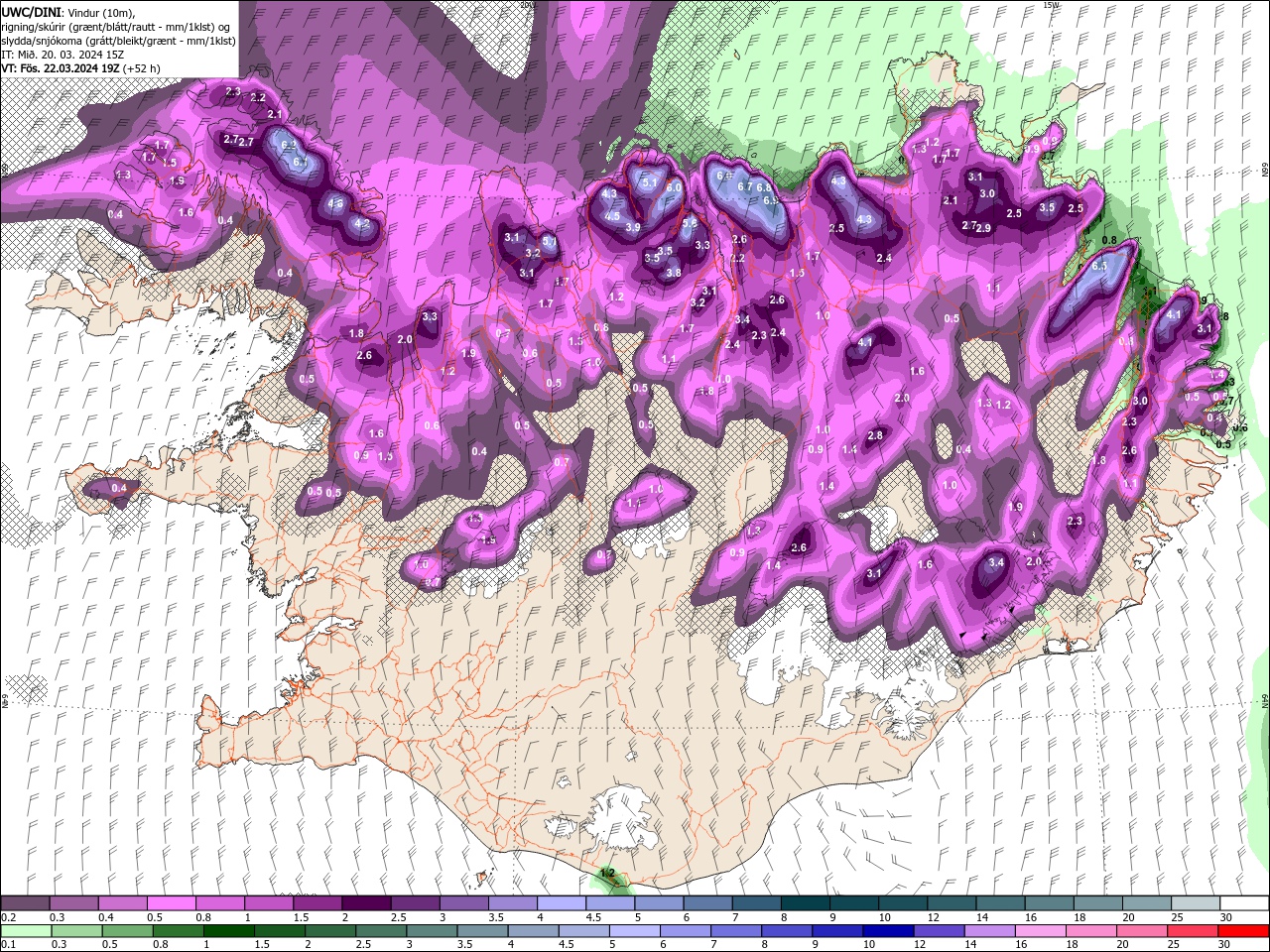
Task: Pick upper scale swatch between 6 and 7
Action: (x=706, y=902)
